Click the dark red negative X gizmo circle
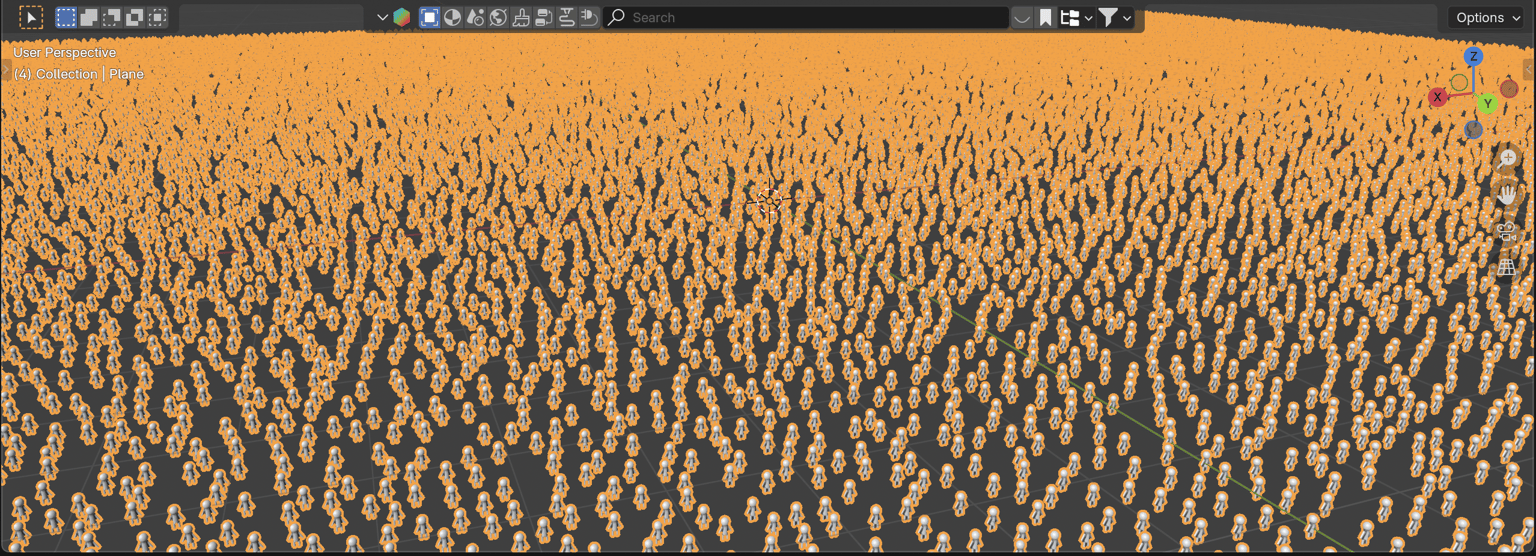Image resolution: width=1536 pixels, height=556 pixels. click(x=1509, y=88)
